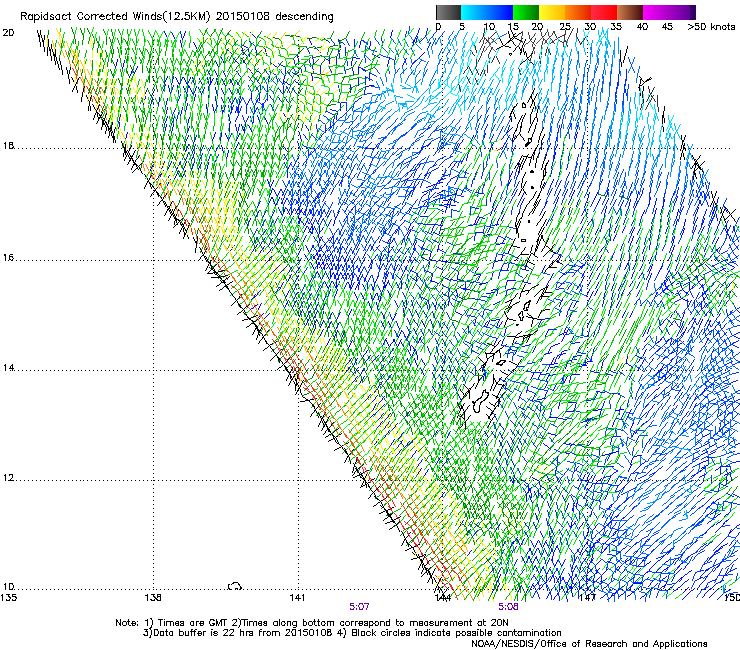Click the '45' legend label
Image resolution: width=740 pixels, height=650 pixels.
point(667,27)
